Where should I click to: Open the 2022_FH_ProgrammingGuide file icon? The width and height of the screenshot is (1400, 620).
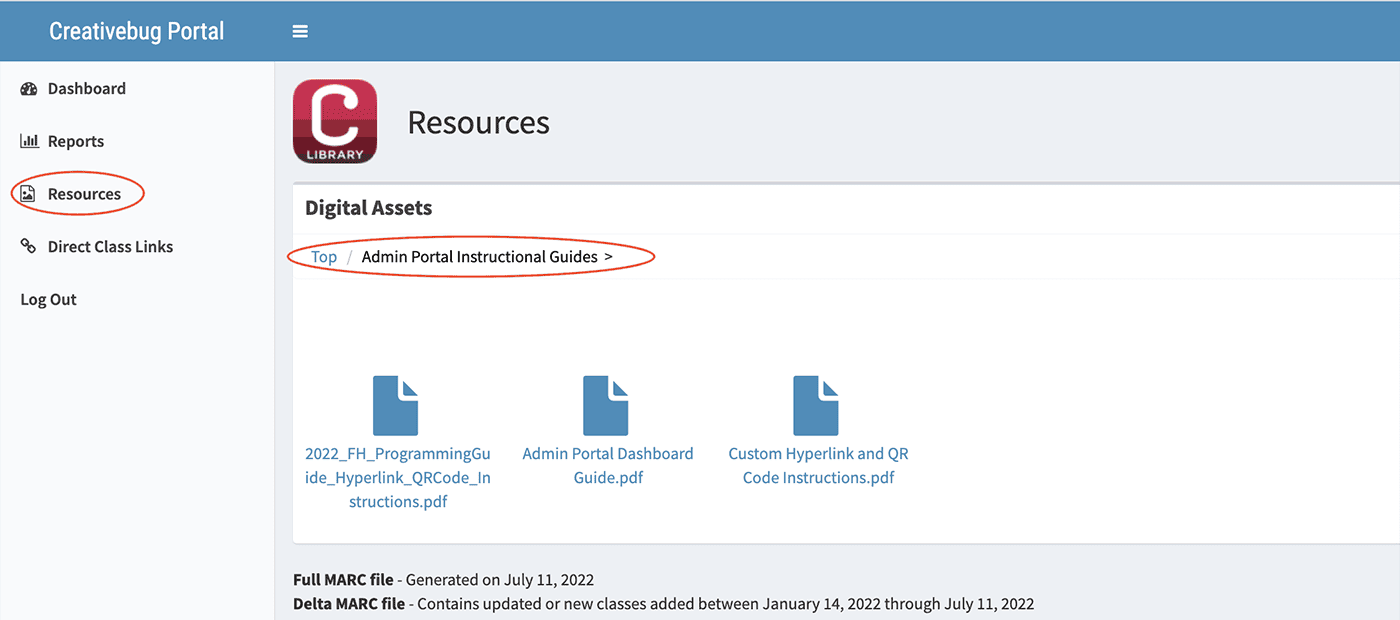pos(395,405)
